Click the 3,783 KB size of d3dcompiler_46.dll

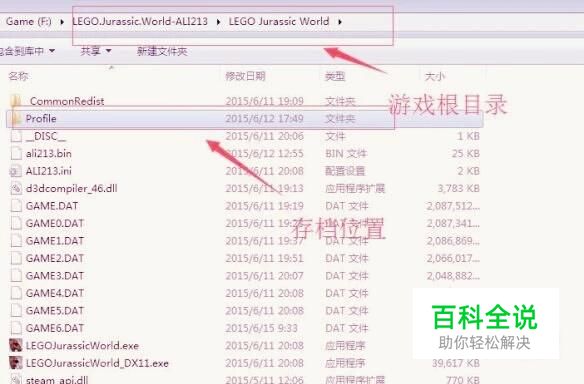pos(458,188)
